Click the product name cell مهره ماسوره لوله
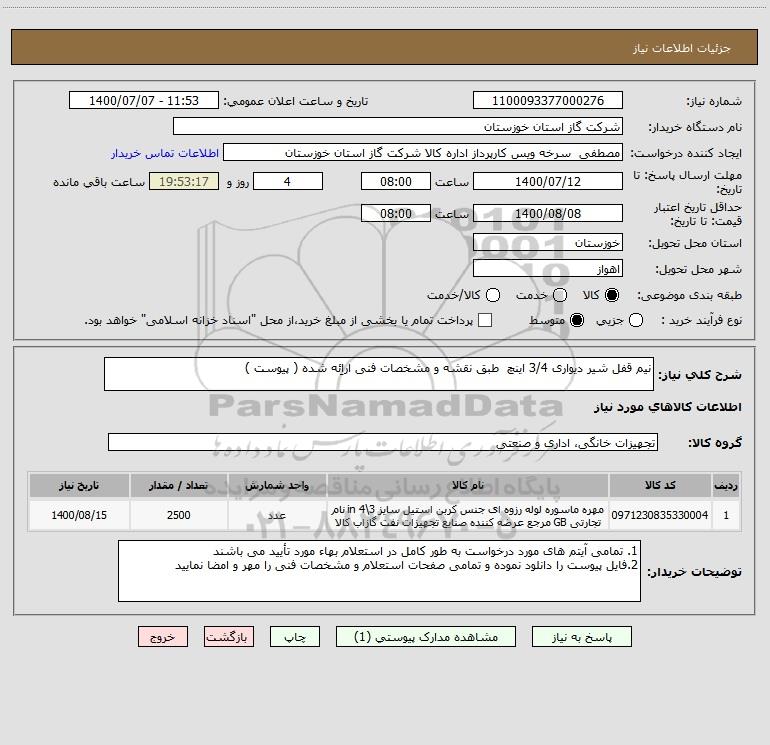Screen dimensions: 770x745 pyautogui.click(x=468, y=515)
